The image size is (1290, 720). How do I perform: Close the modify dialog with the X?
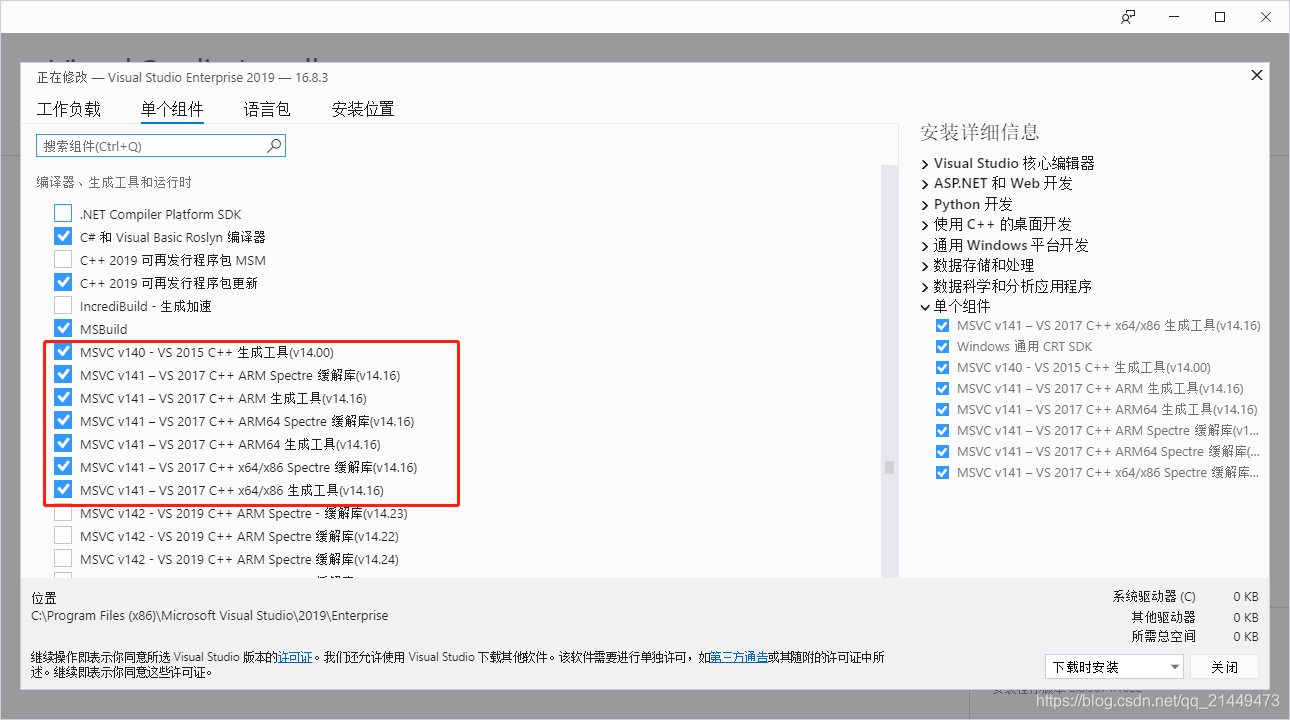pos(1257,75)
